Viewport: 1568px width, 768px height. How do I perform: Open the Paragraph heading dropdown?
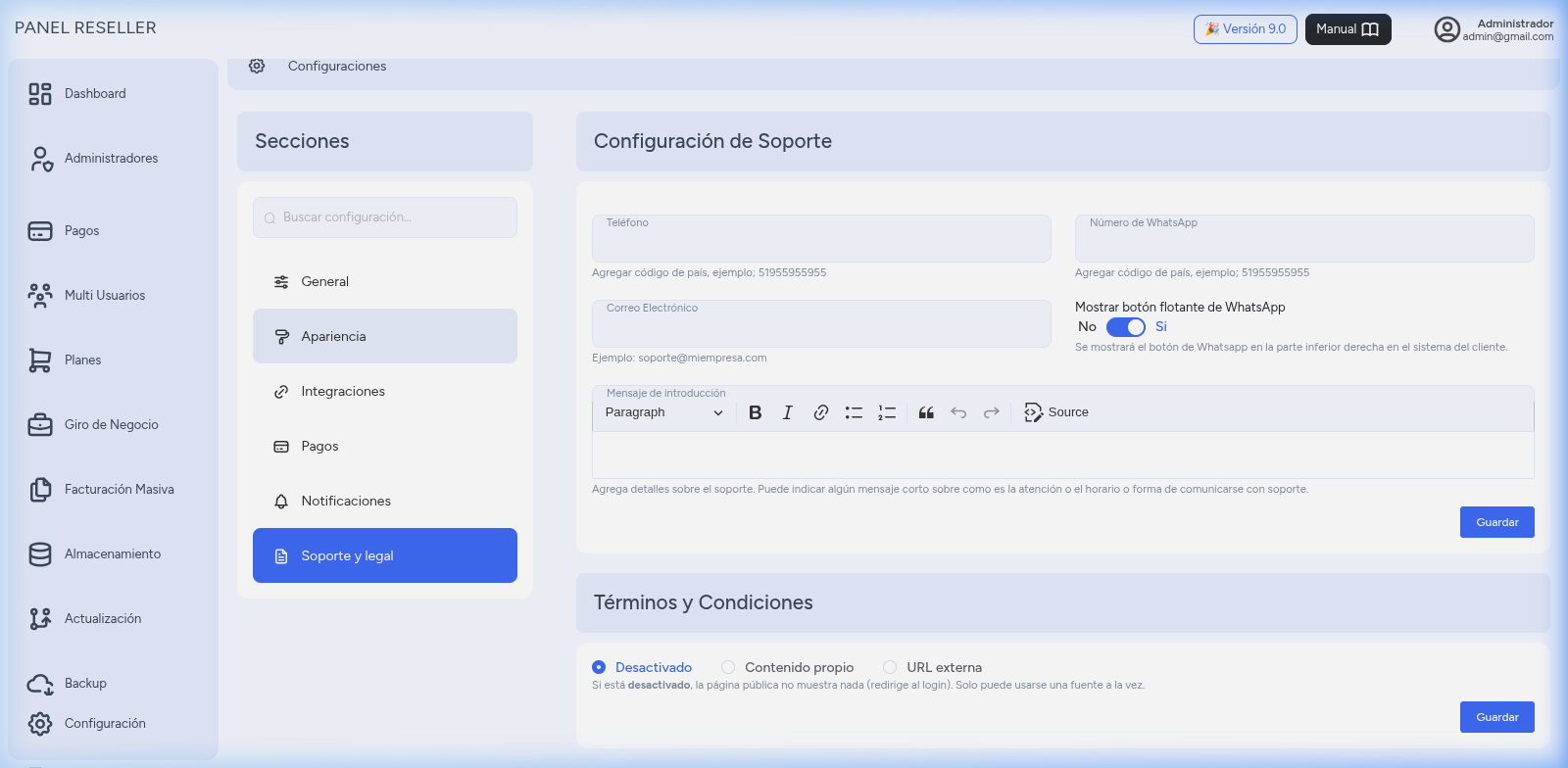tap(664, 412)
